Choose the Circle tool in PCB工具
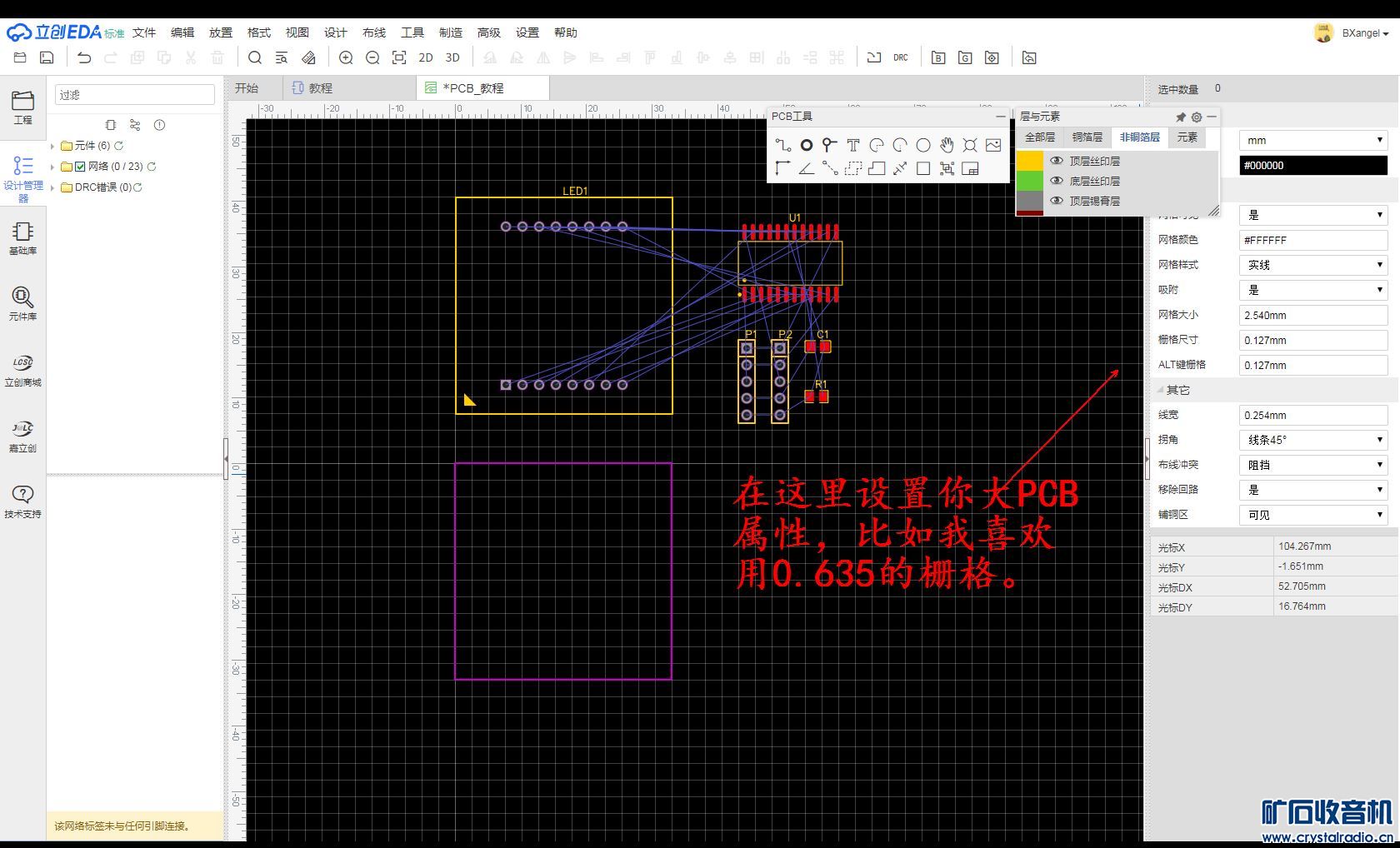 coord(923,145)
